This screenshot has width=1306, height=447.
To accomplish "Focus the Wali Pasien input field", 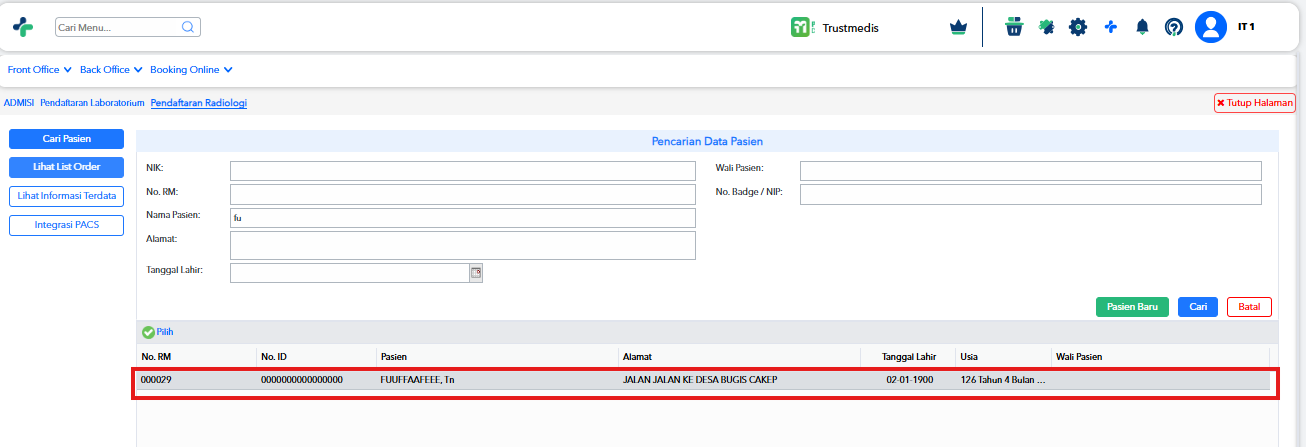I will pos(1031,171).
